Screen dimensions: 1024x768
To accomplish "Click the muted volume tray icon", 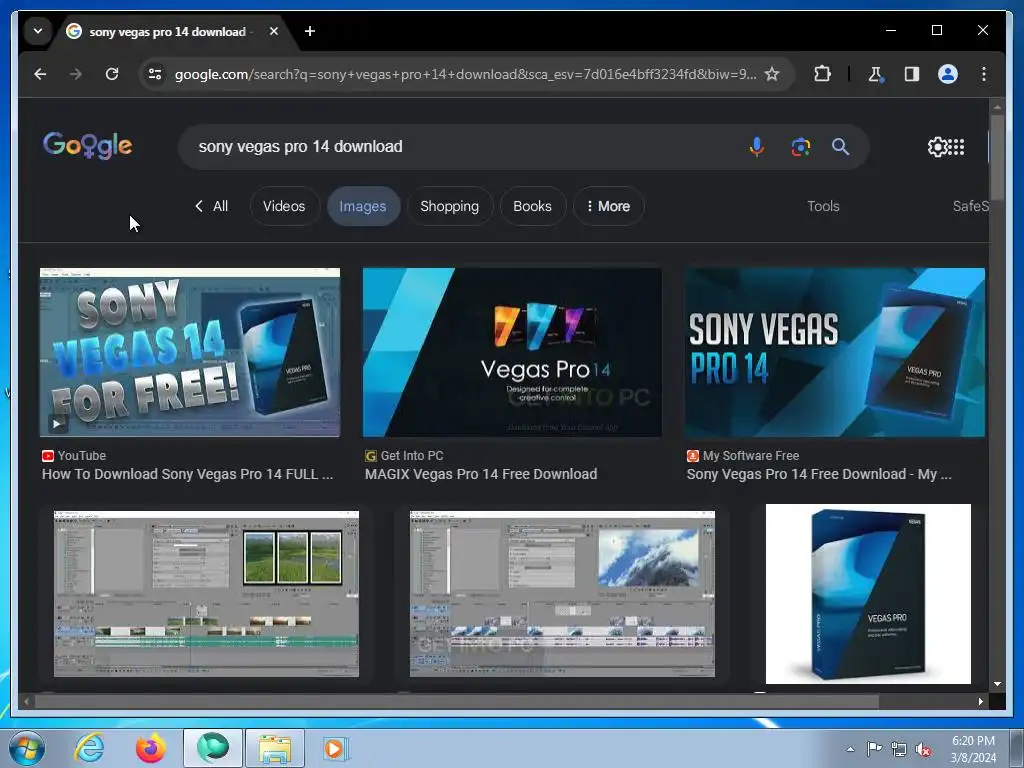I will (x=923, y=749).
